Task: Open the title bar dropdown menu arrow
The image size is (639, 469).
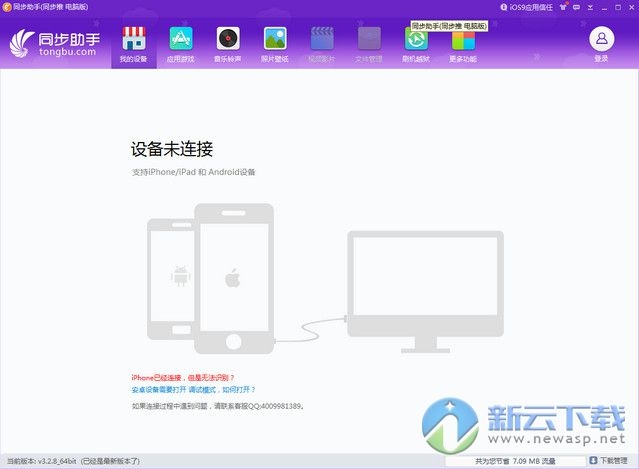Action: (x=590, y=7)
